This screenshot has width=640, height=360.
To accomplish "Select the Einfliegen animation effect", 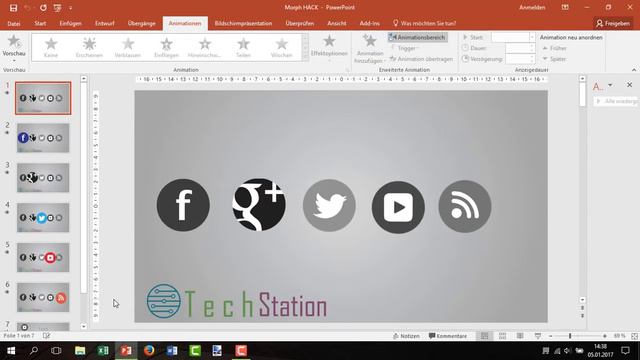I will [x=166, y=47].
